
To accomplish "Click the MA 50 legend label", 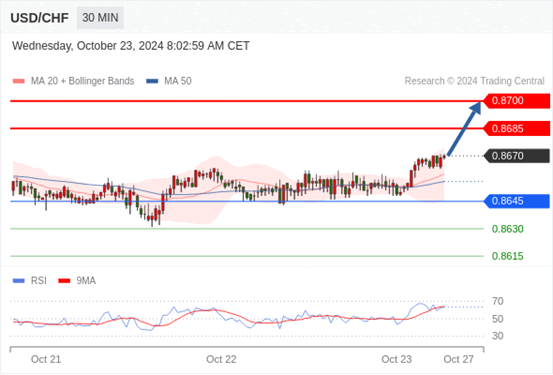I will click(x=178, y=81).
